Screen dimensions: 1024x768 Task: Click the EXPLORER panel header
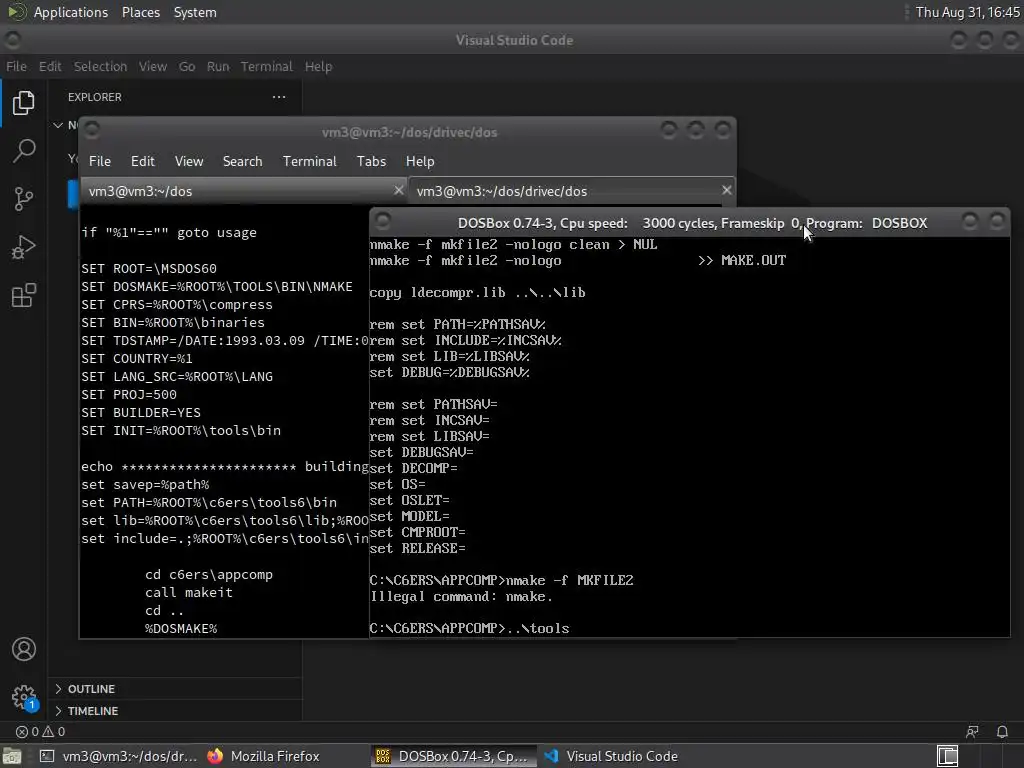[x=95, y=97]
